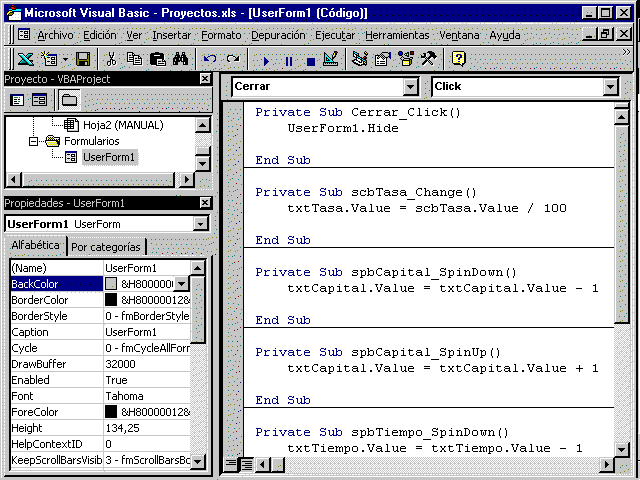Click project tree horizontal scroll right arrow
Screen dimensions: 640x480
pos(187,179)
